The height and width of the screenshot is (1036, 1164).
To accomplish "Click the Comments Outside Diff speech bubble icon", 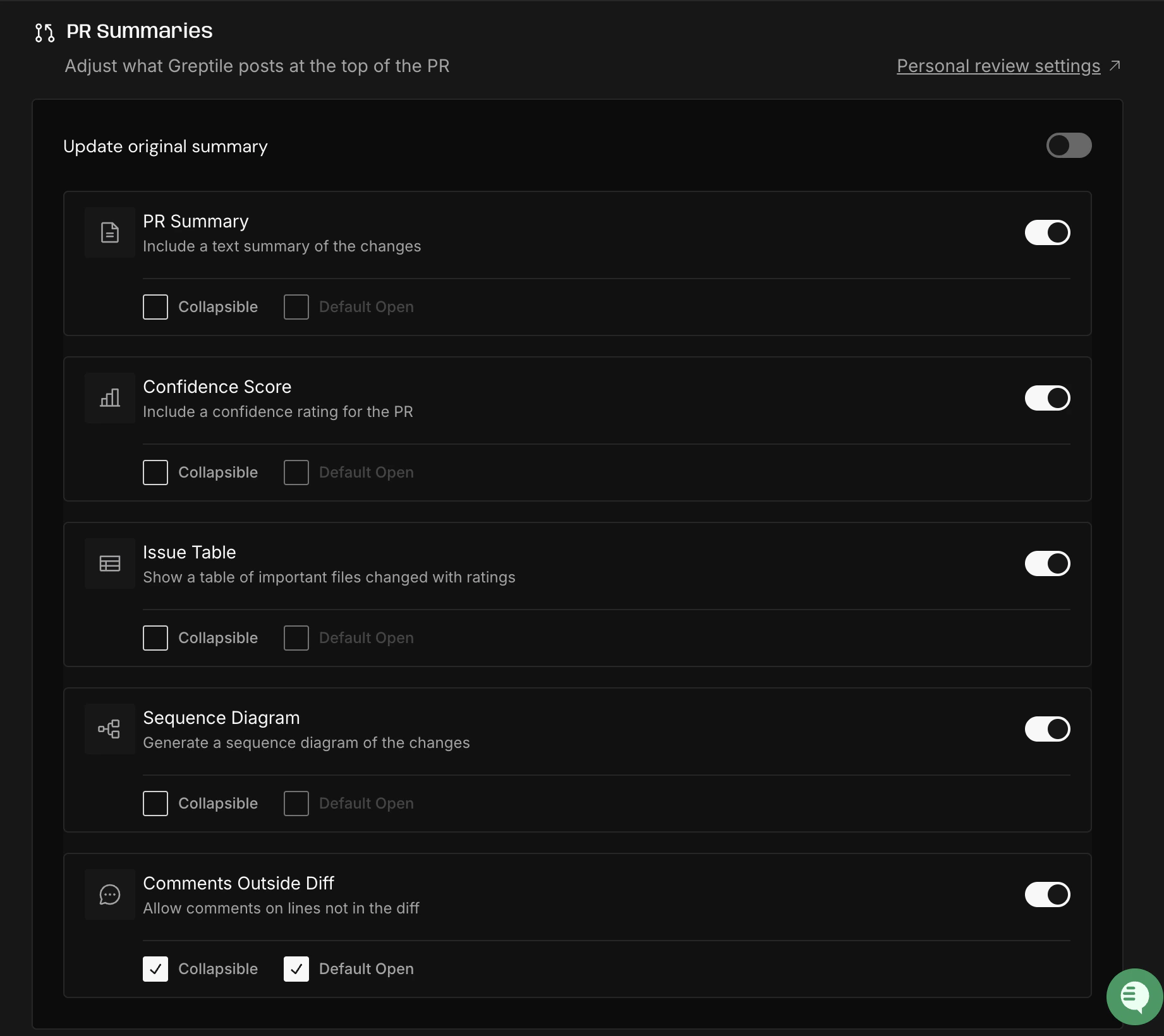I will tap(109, 894).
